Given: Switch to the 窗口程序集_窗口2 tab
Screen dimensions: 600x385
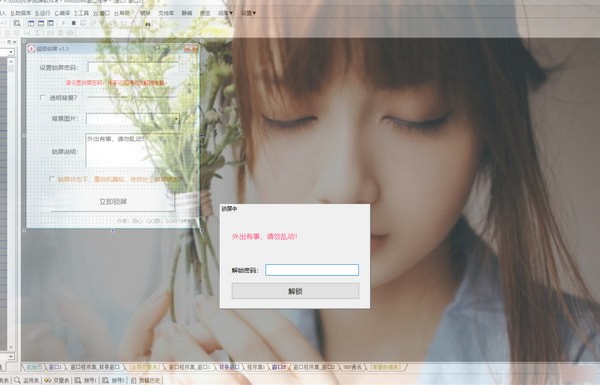Looking at the screenshot, I should click(x=314, y=367).
